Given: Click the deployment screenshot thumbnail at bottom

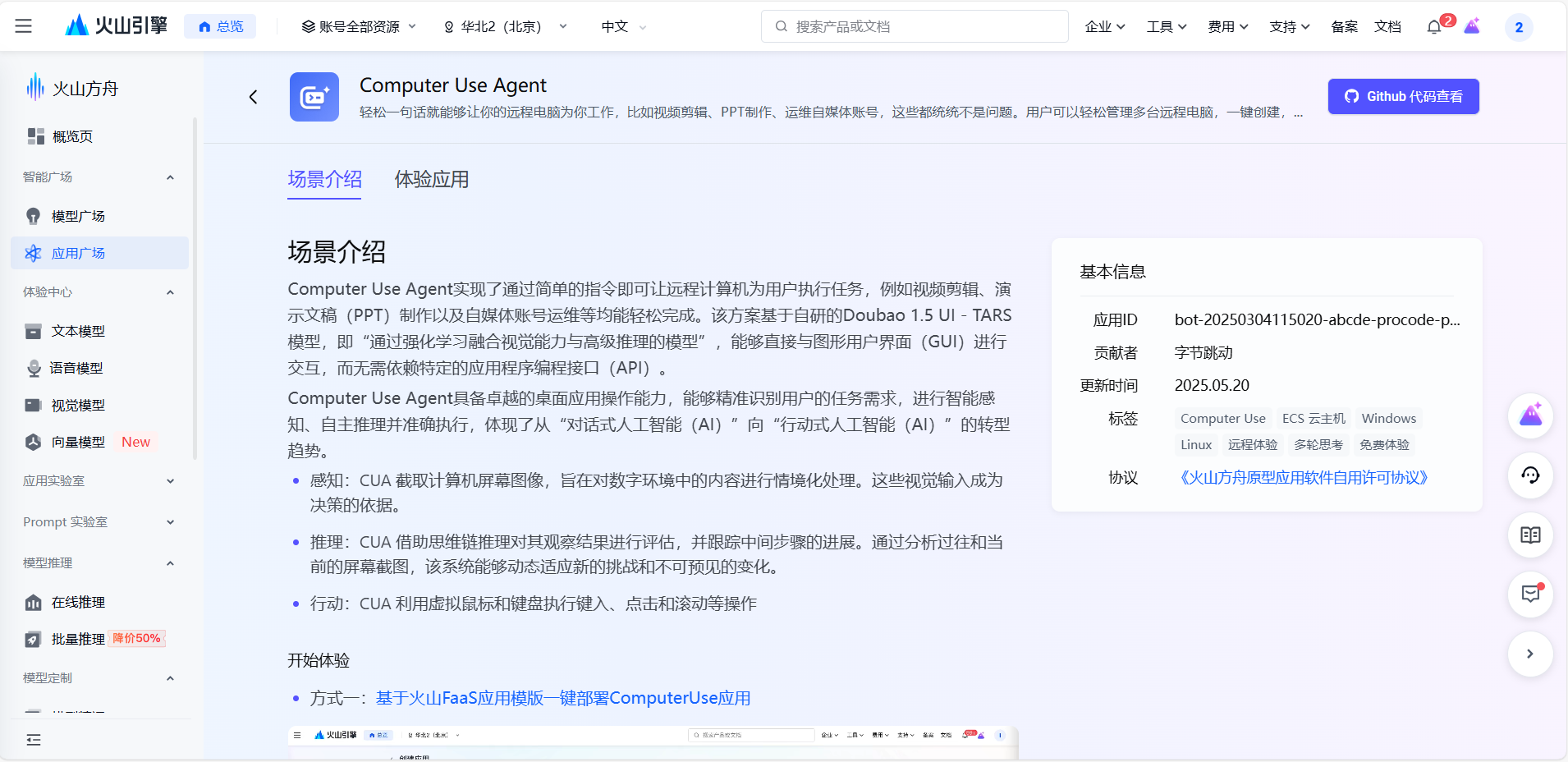Looking at the screenshot, I should click(x=653, y=742).
